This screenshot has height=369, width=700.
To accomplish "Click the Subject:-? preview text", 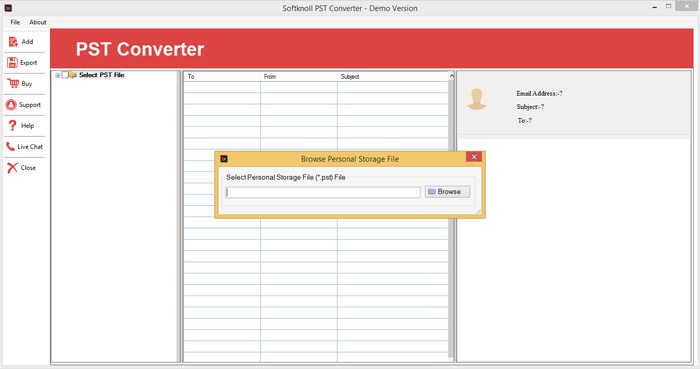I will [x=530, y=107].
